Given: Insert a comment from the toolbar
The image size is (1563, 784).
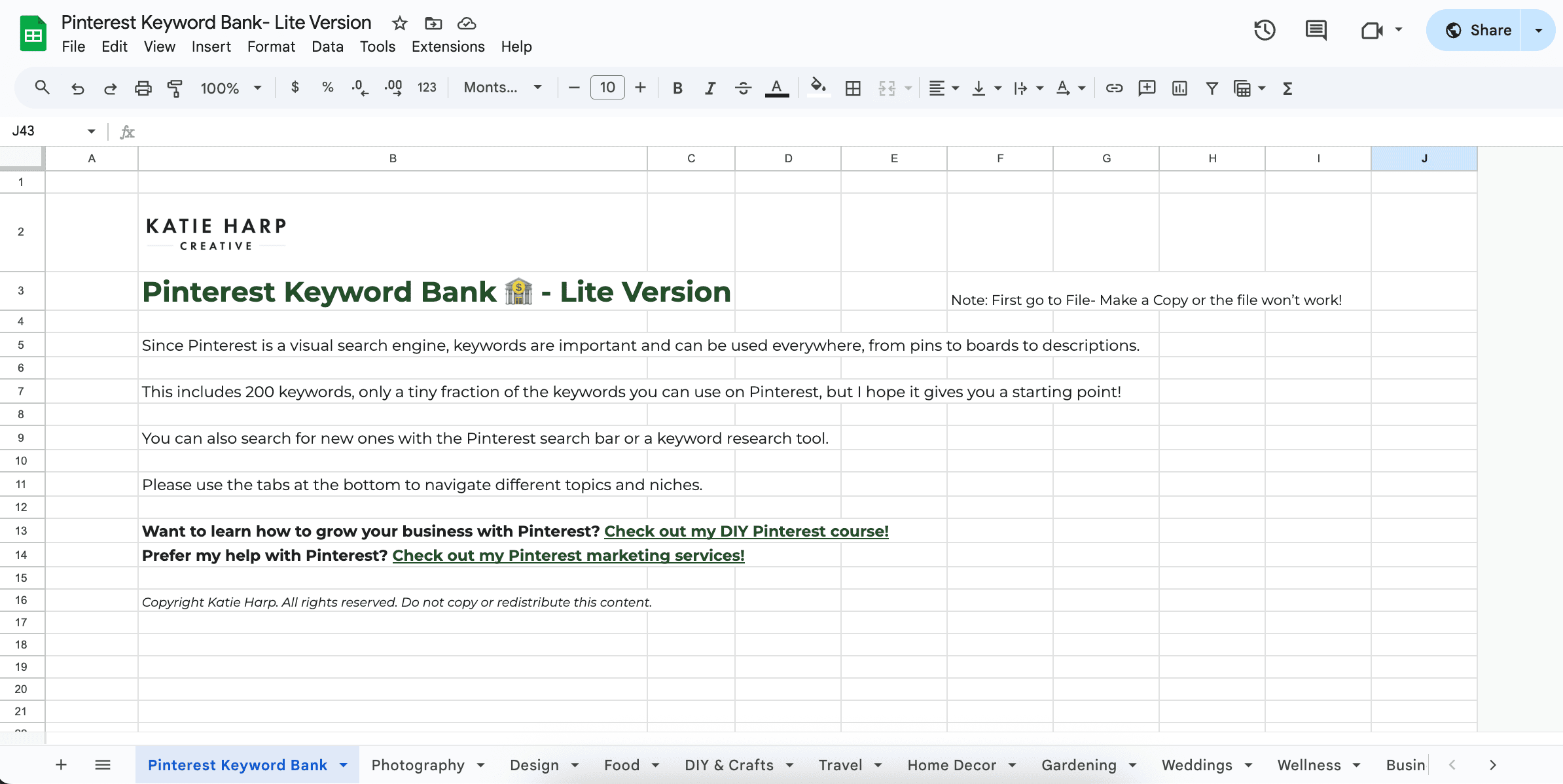Looking at the screenshot, I should [x=1147, y=88].
